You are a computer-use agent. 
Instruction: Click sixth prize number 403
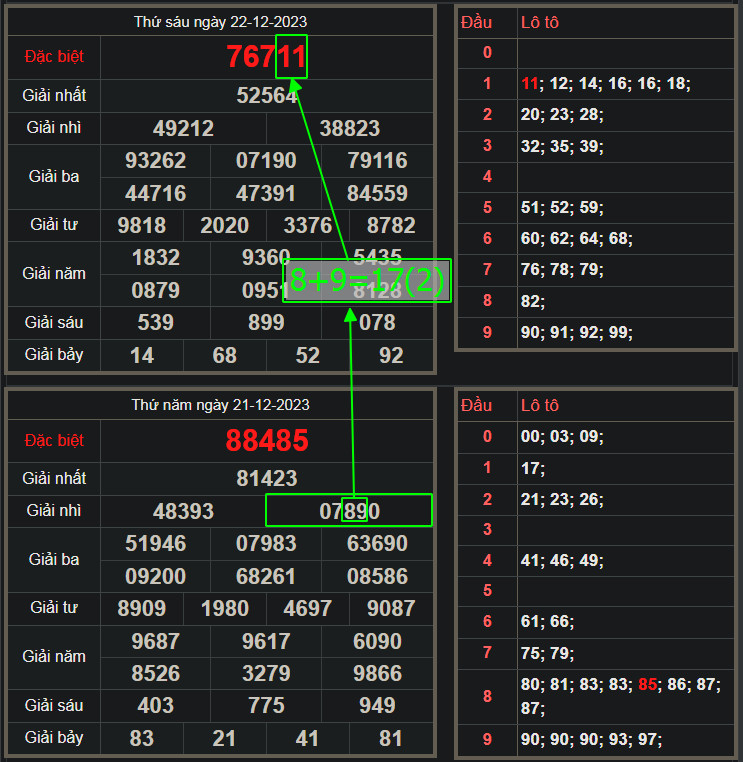point(155,705)
